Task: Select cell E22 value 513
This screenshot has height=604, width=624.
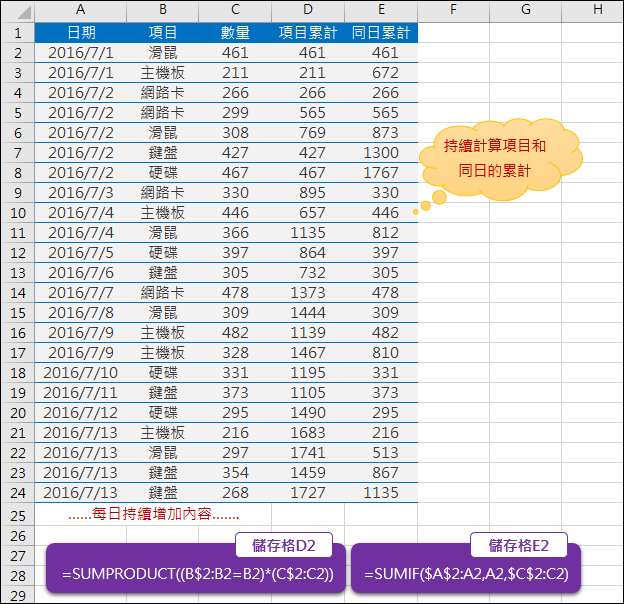Action: click(381, 453)
